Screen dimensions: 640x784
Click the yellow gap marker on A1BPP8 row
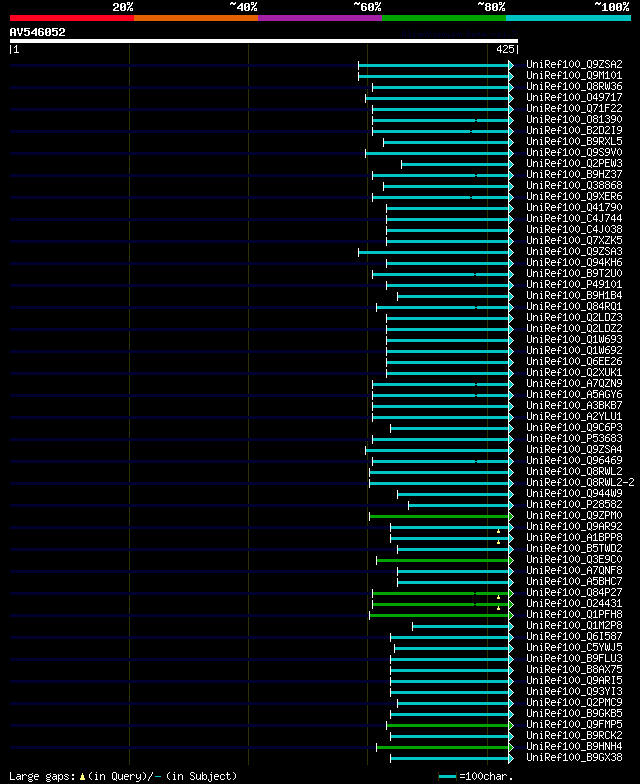498,542
